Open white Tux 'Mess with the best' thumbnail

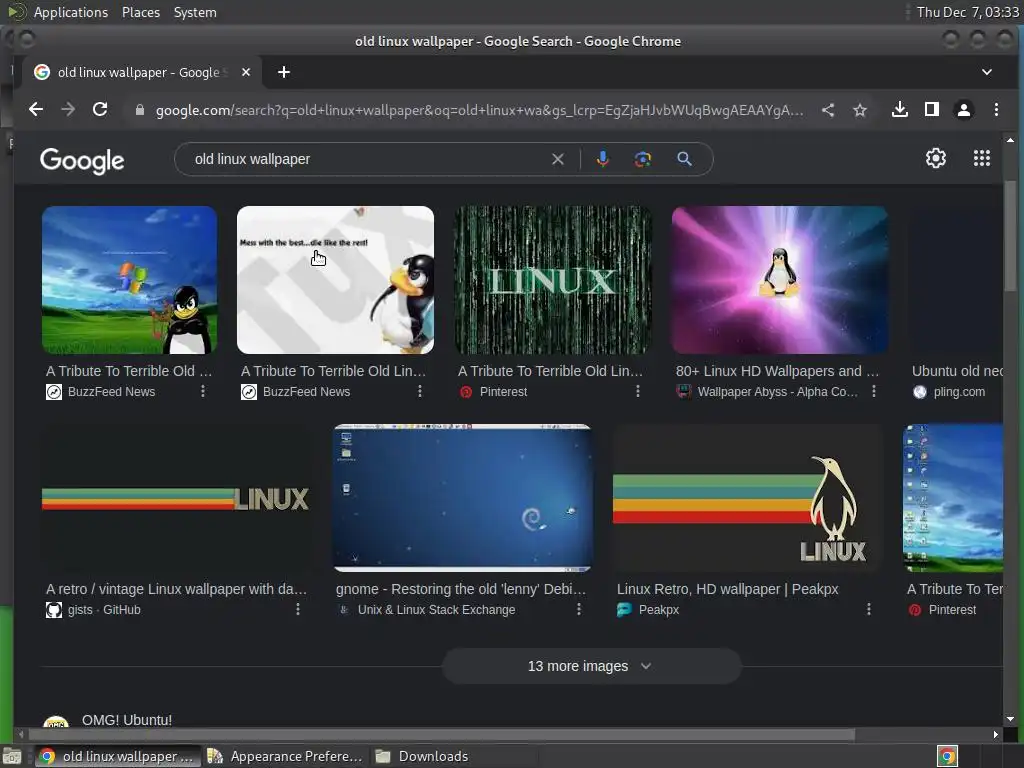coord(335,280)
